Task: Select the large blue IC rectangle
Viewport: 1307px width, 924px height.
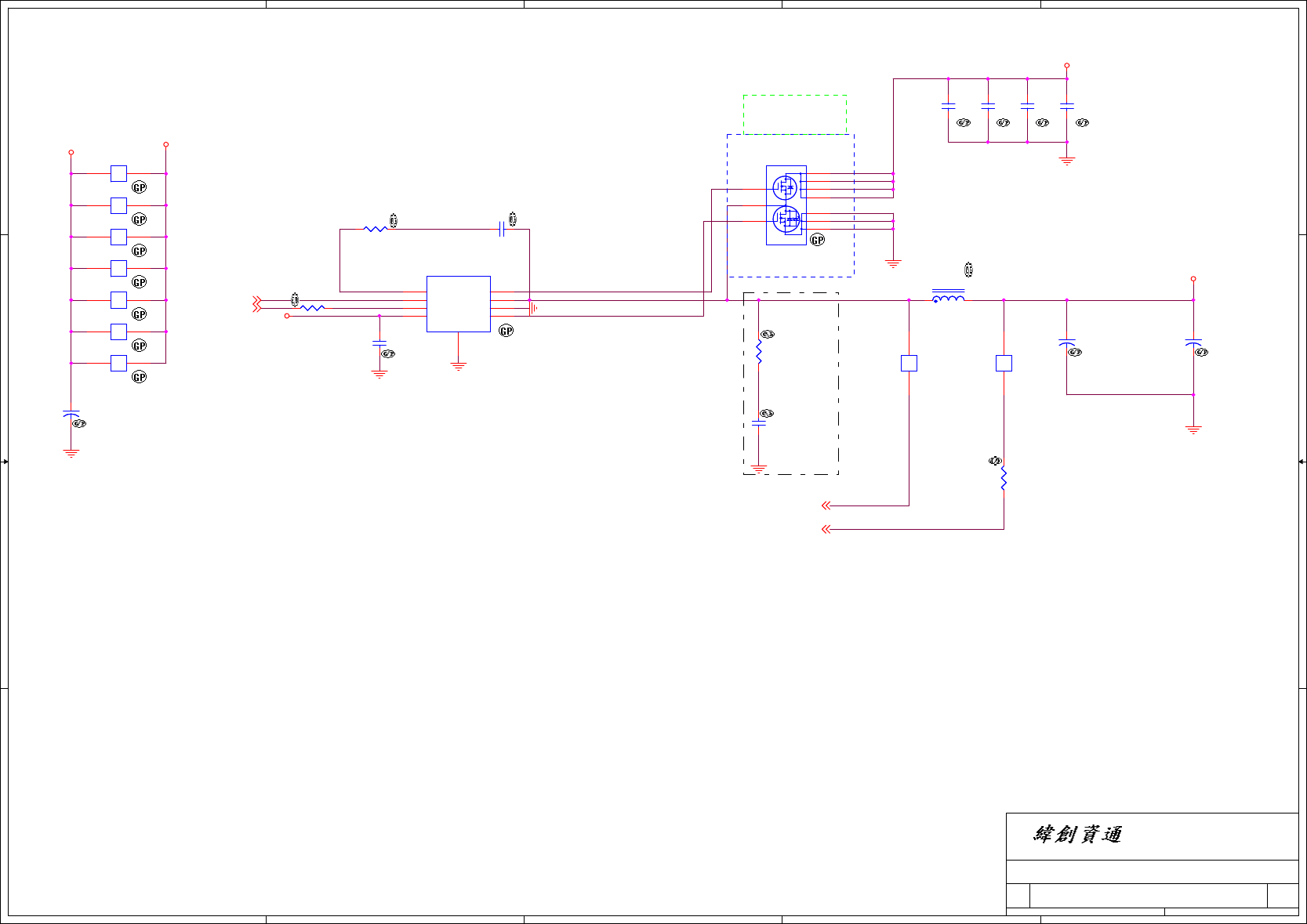Action: click(459, 304)
